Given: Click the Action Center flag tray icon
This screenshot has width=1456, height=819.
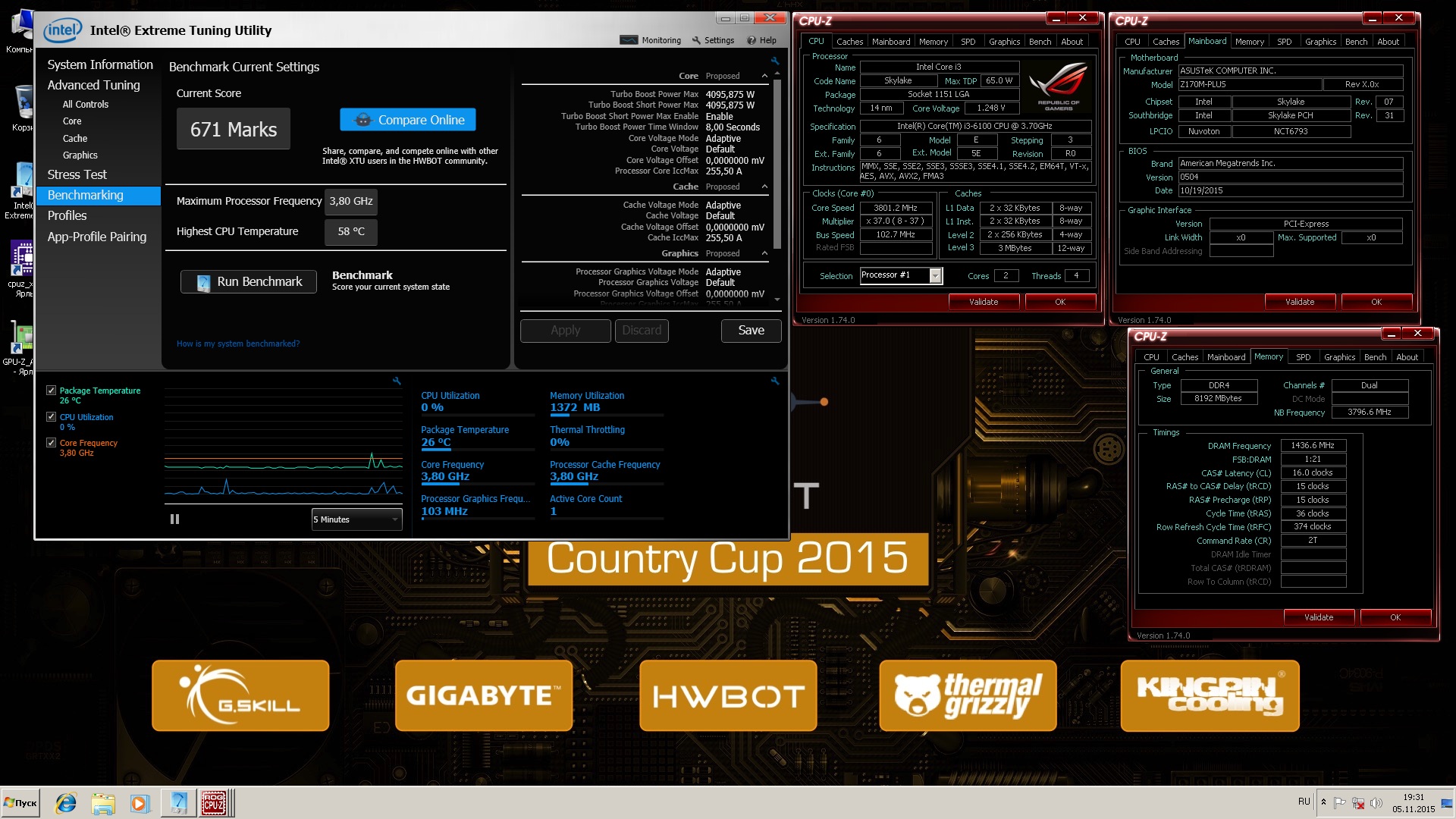Looking at the screenshot, I should click(x=1340, y=802).
